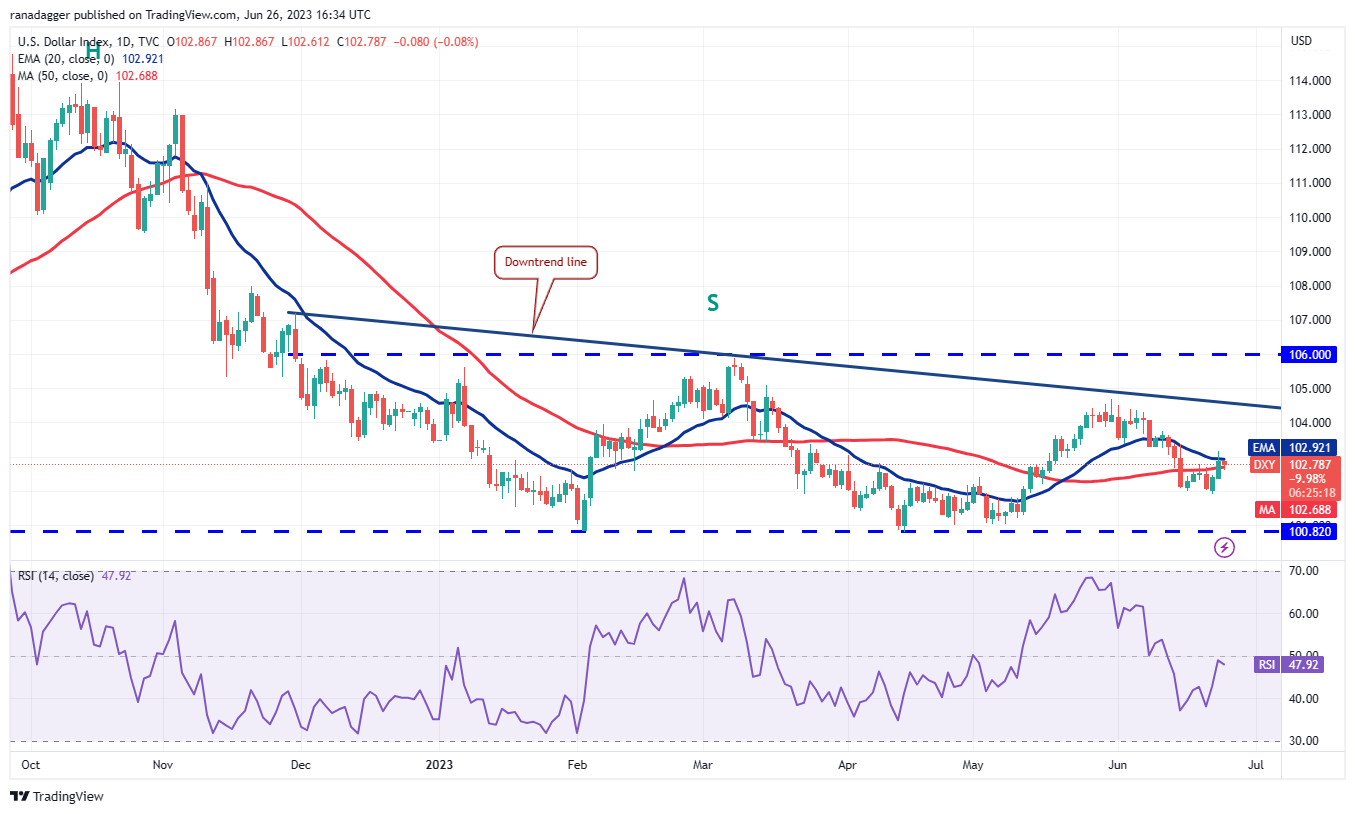This screenshot has width=1355, height=814.
Task: Click the Jul label on time axis
Action: point(1258,765)
